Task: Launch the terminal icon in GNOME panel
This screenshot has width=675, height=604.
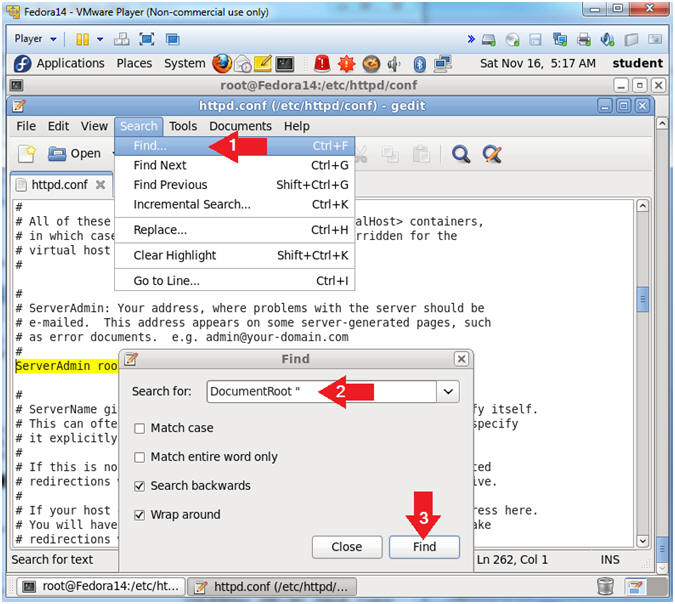Action: click(285, 64)
